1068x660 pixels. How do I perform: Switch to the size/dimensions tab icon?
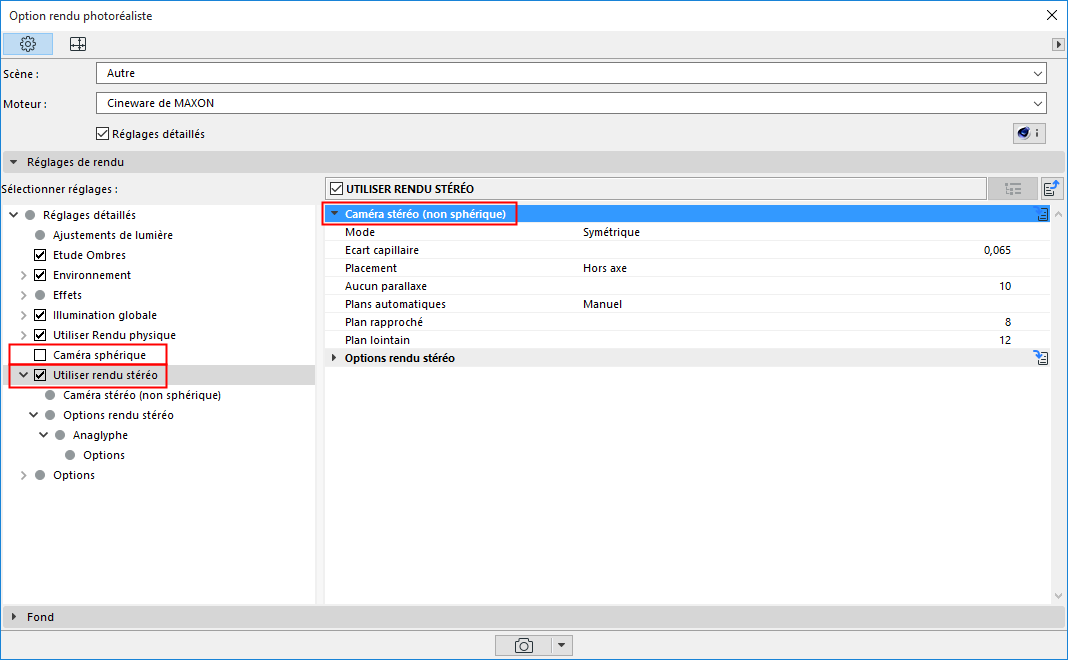tap(78, 44)
